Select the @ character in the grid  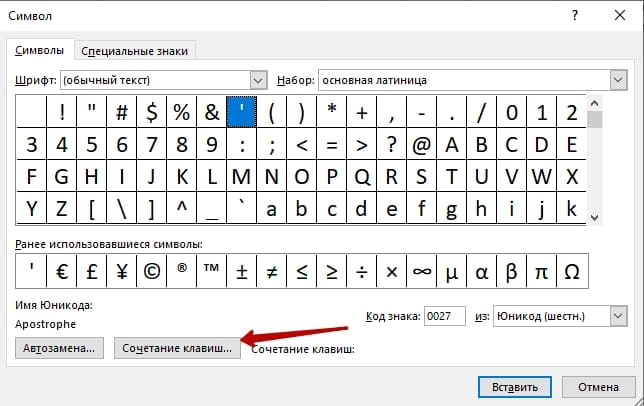click(x=423, y=144)
